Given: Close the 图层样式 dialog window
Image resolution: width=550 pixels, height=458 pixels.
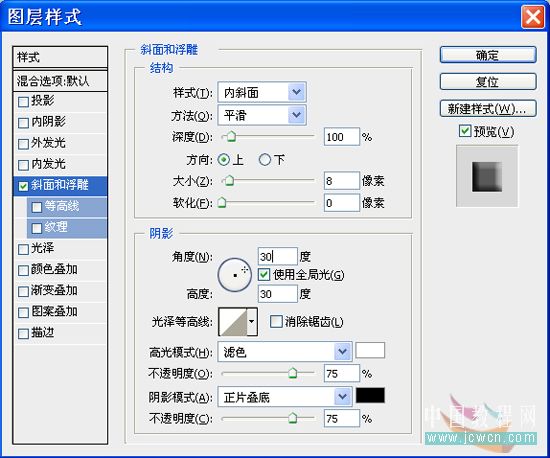Looking at the screenshot, I should (x=533, y=17).
